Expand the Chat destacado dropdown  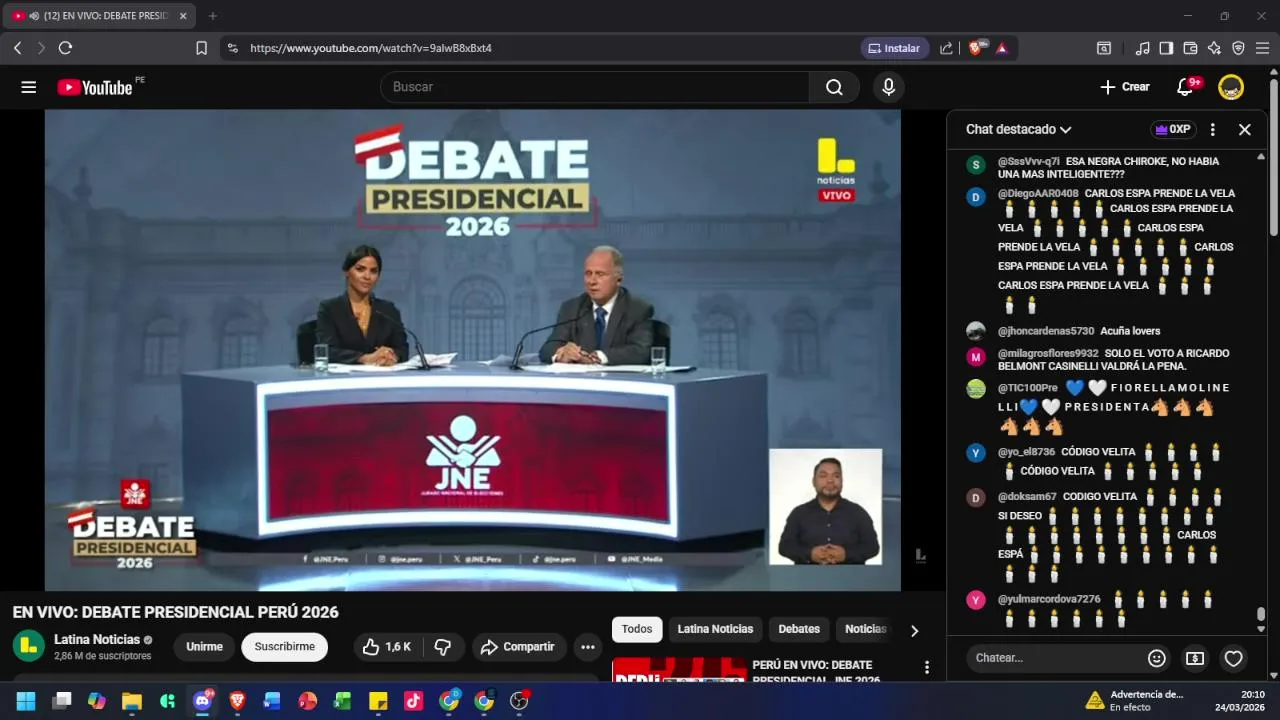coord(1019,129)
